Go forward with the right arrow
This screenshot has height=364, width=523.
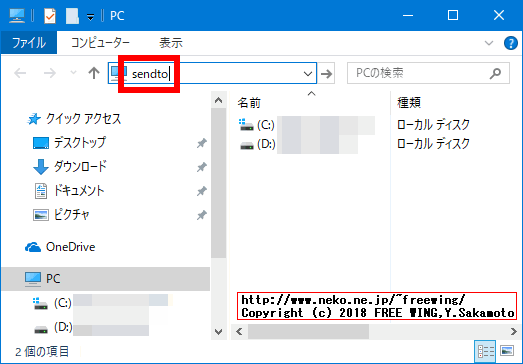pyautogui.click(x=50, y=73)
